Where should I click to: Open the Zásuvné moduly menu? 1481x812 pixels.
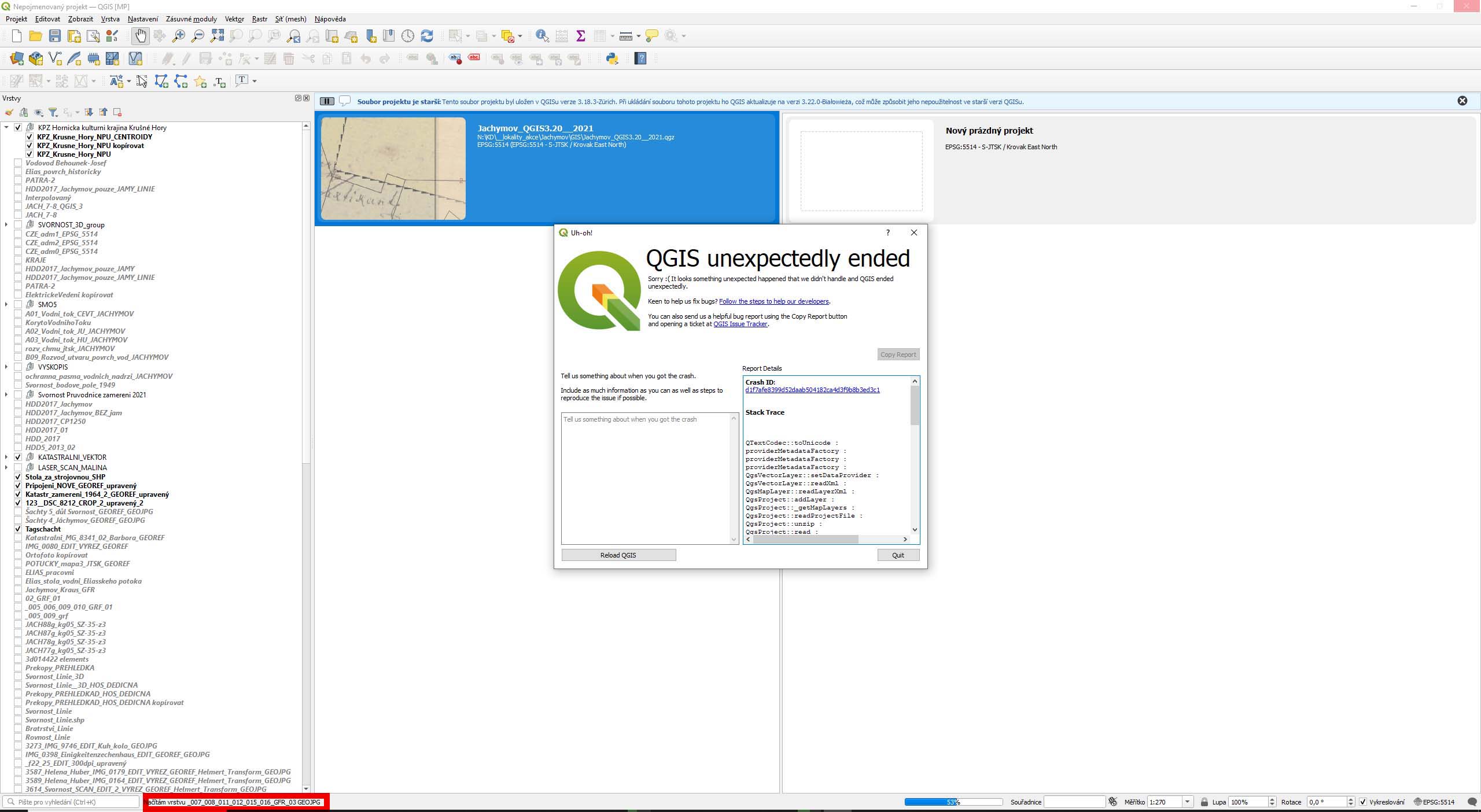pos(191,19)
